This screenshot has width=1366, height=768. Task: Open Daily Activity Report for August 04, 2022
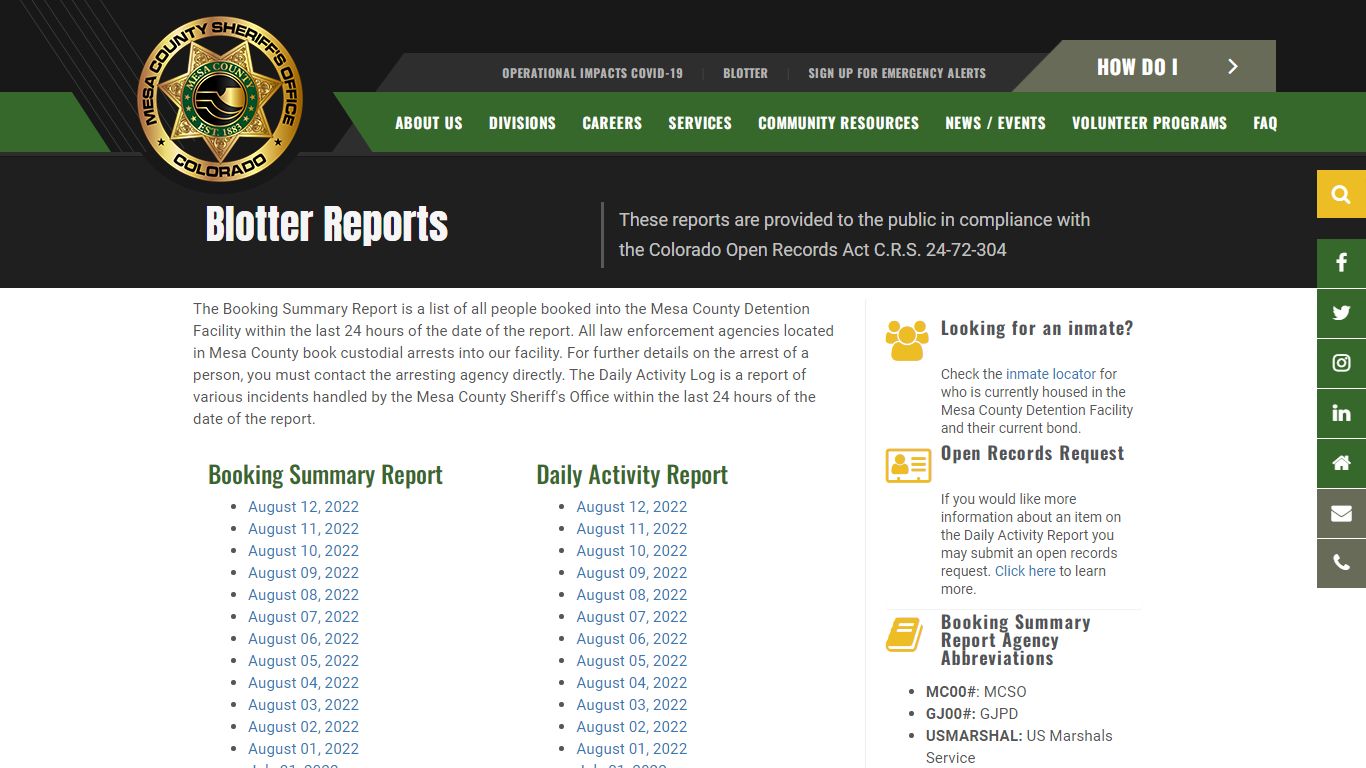pos(632,683)
